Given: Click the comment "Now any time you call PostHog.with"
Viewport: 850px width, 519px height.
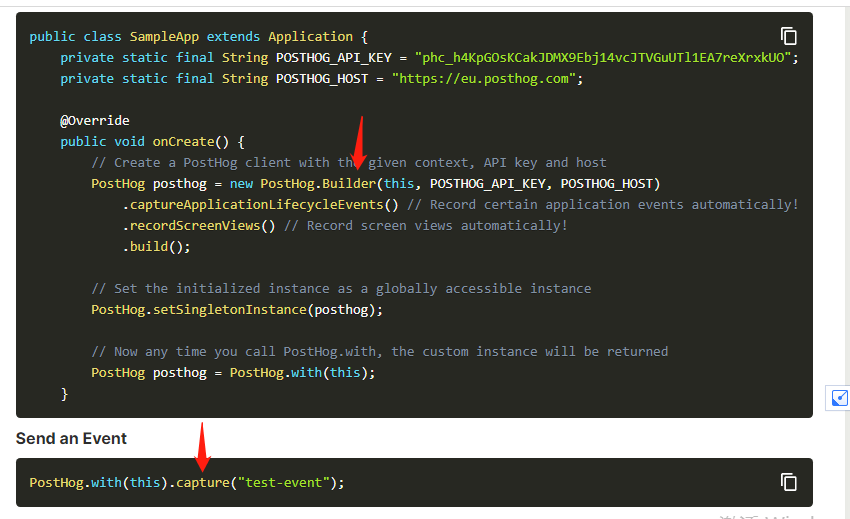Looking at the screenshot, I should (379, 351).
